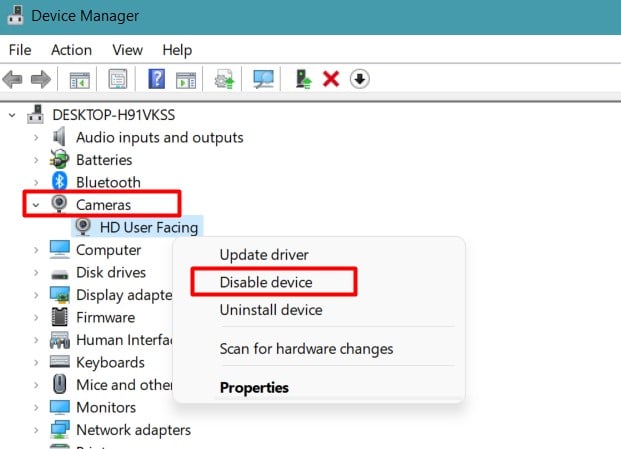This screenshot has height=449, width=621.
Task: Open the File menu
Action: point(20,50)
